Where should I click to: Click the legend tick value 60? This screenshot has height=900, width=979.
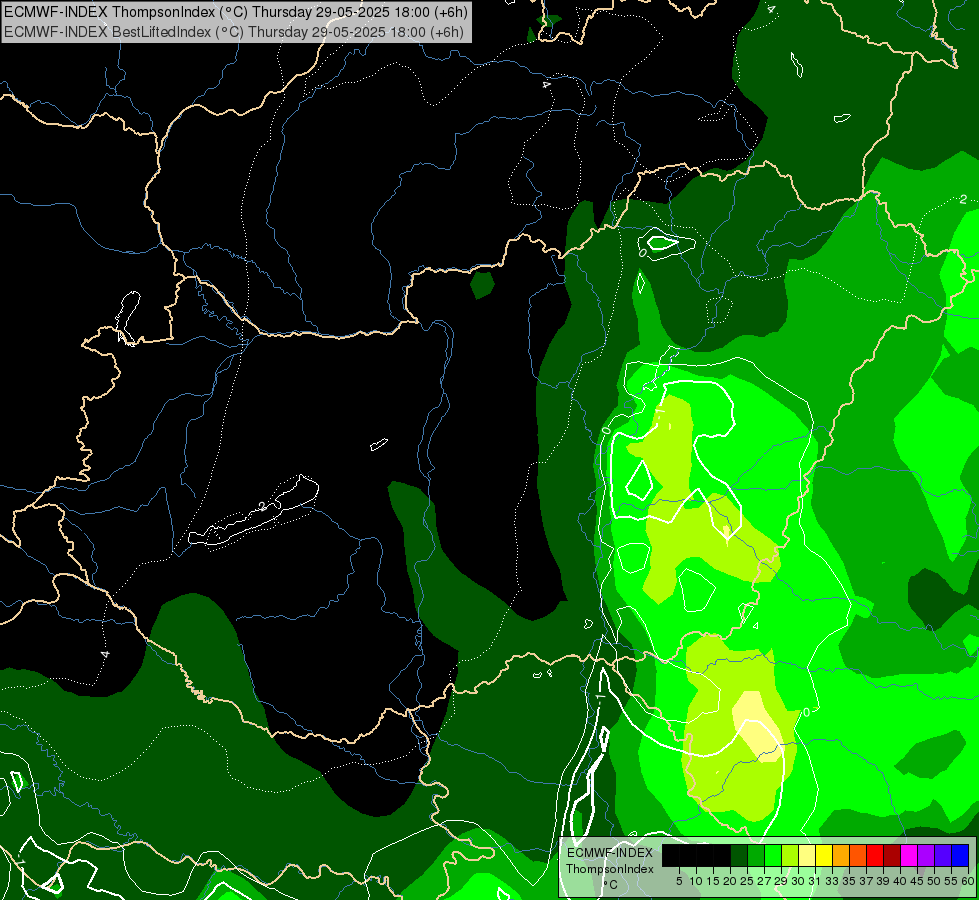(x=968, y=881)
